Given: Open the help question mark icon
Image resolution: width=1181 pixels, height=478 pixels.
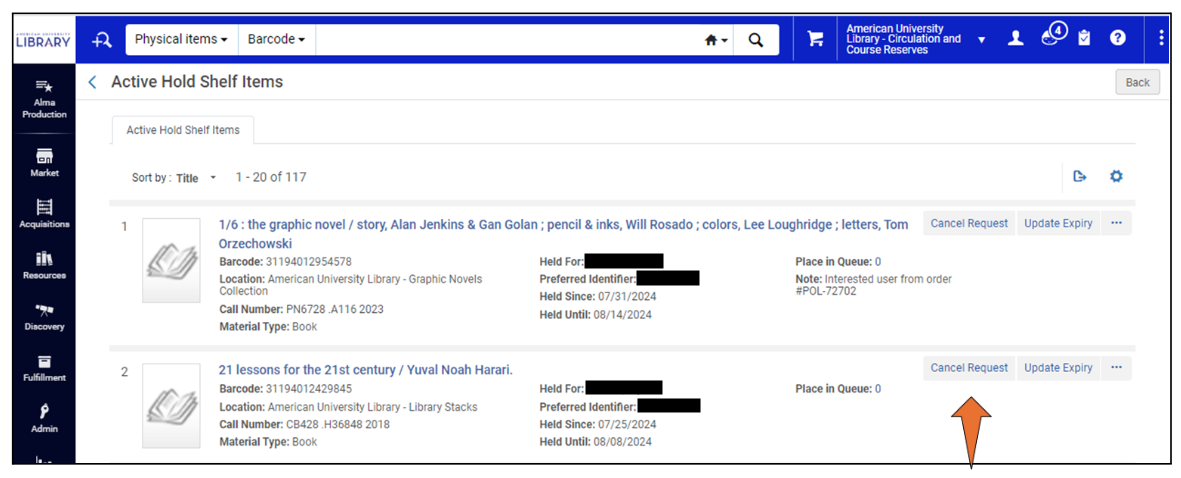Looking at the screenshot, I should pos(1118,39).
